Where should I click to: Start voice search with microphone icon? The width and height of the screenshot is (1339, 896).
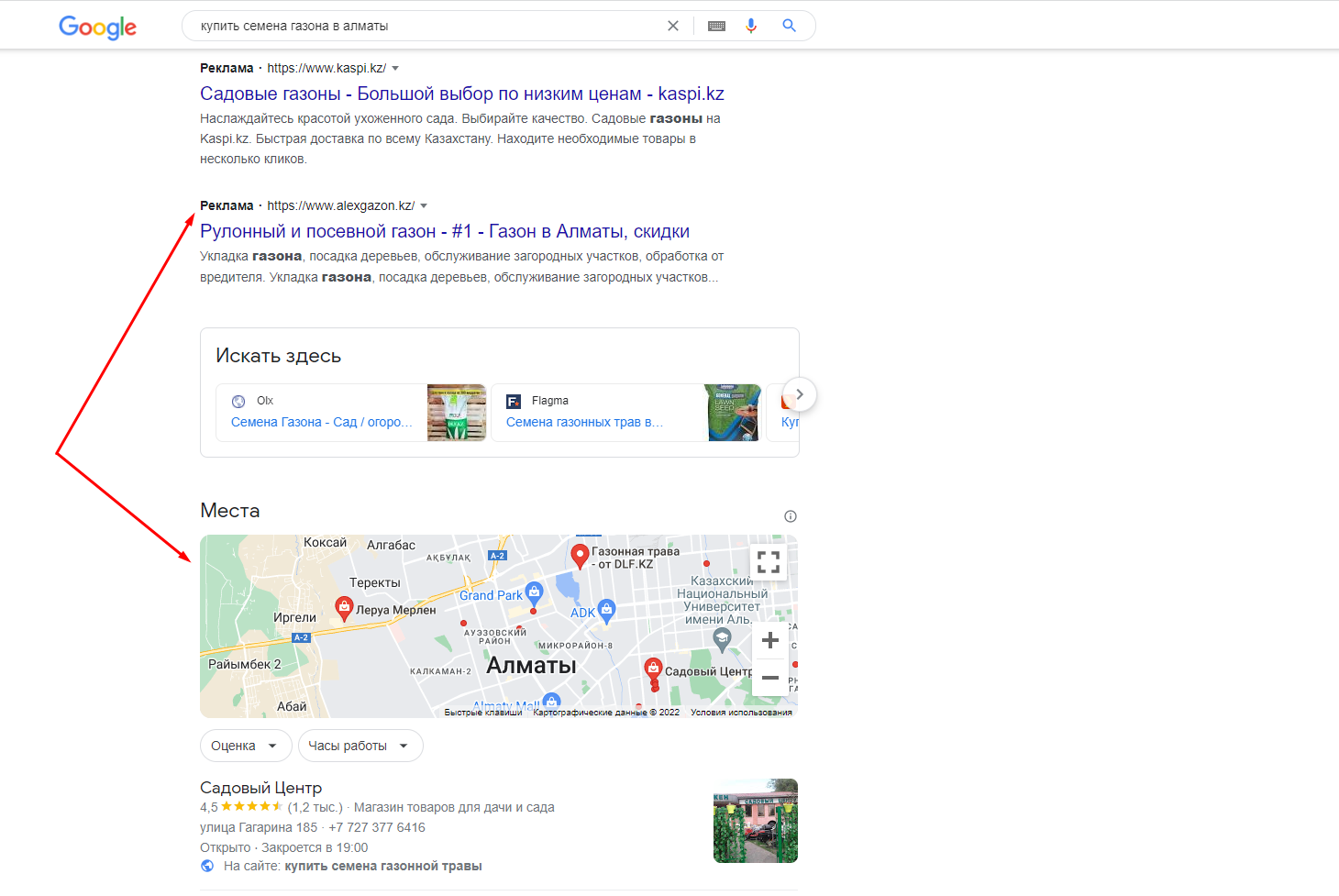[x=751, y=26]
